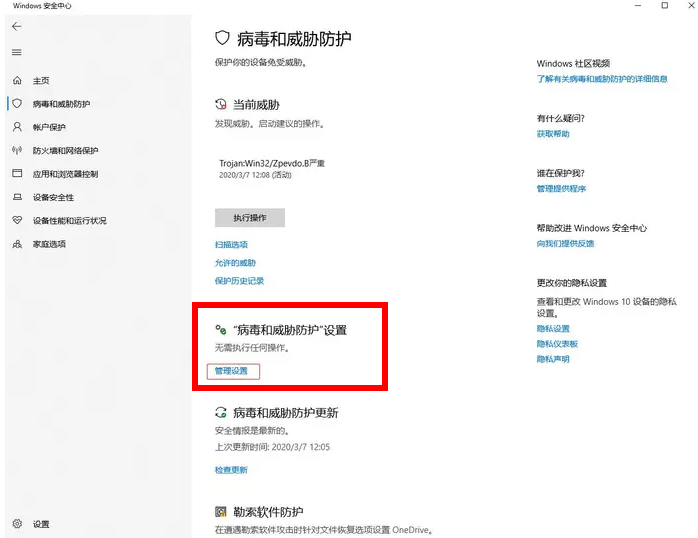Click the firewall antenna icon
The image size is (698, 538).
pyautogui.click(x=17, y=150)
